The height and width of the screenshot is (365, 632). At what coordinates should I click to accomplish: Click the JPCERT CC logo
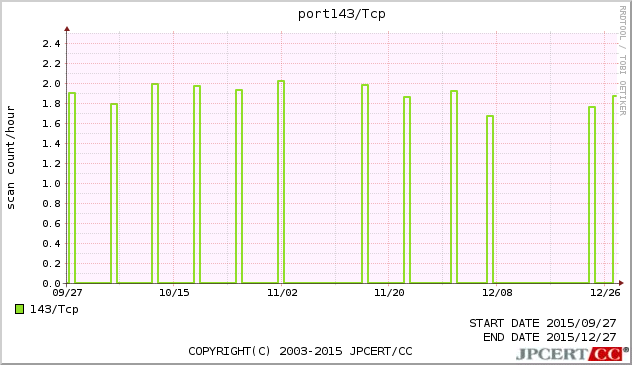[572, 354]
